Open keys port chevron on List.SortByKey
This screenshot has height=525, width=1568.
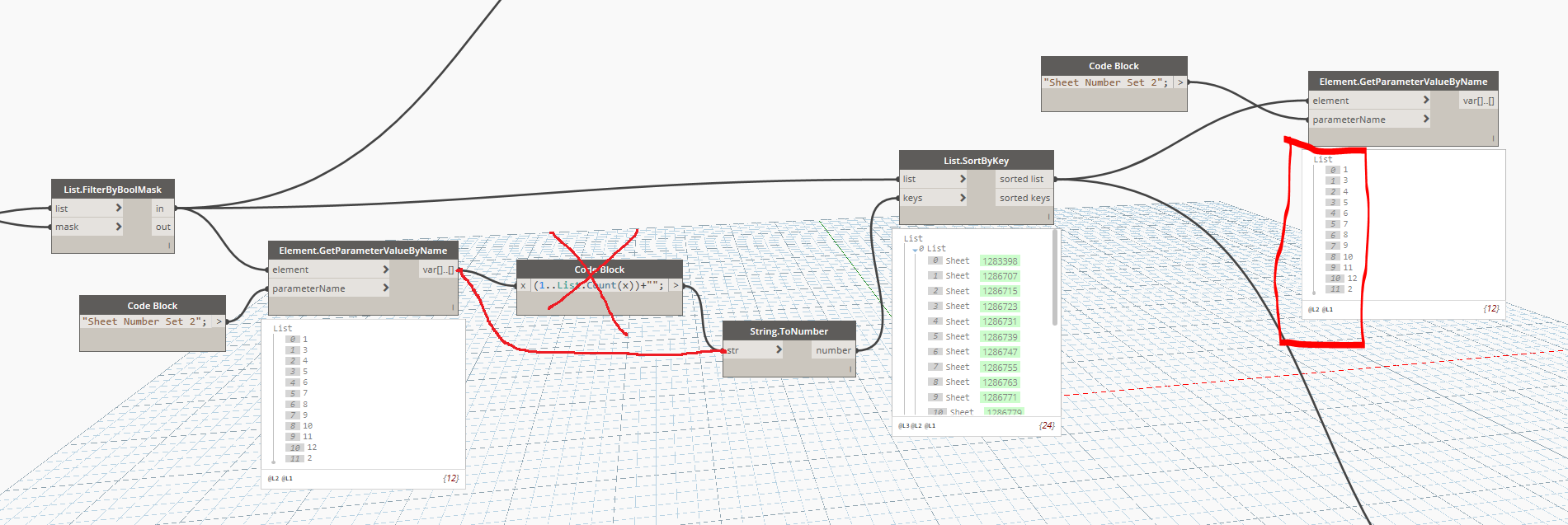962,198
